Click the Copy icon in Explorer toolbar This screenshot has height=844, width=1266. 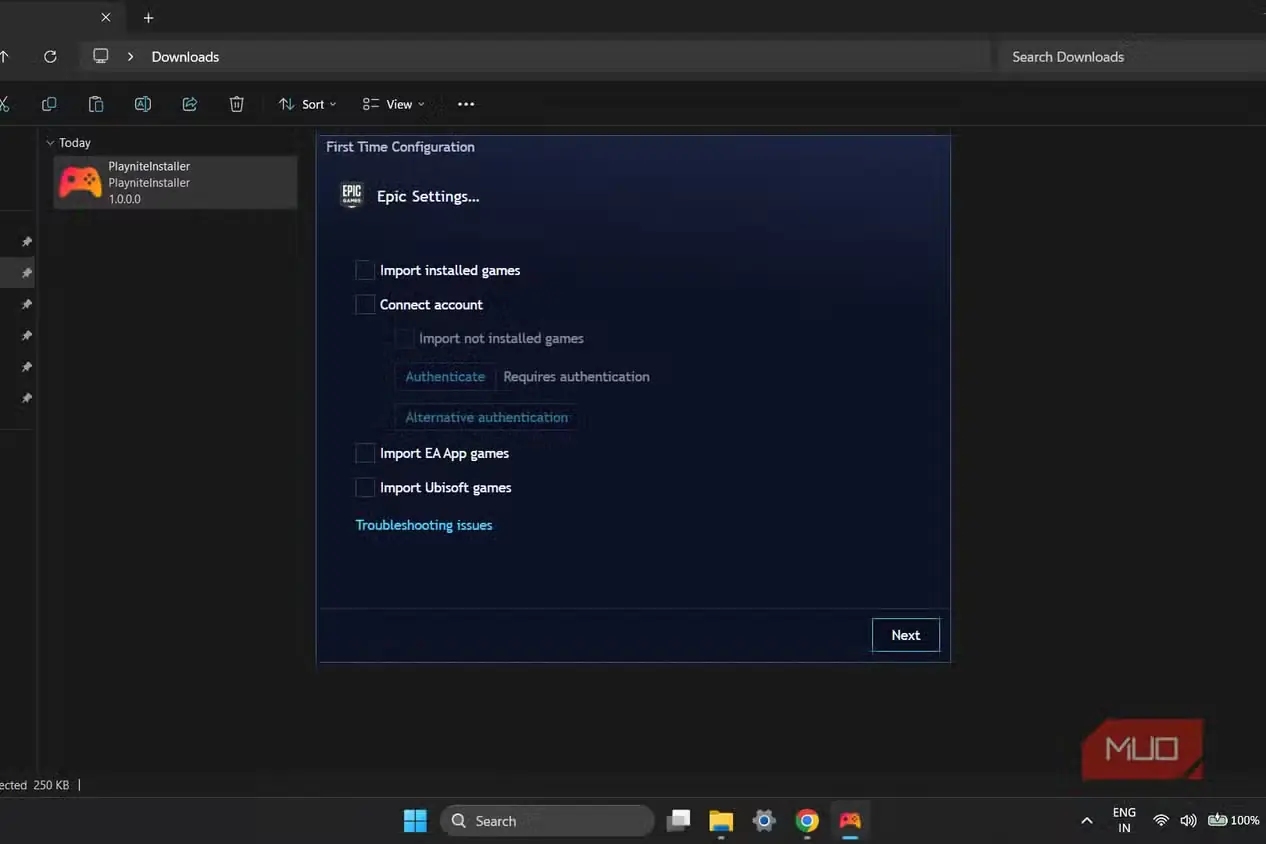[49, 104]
